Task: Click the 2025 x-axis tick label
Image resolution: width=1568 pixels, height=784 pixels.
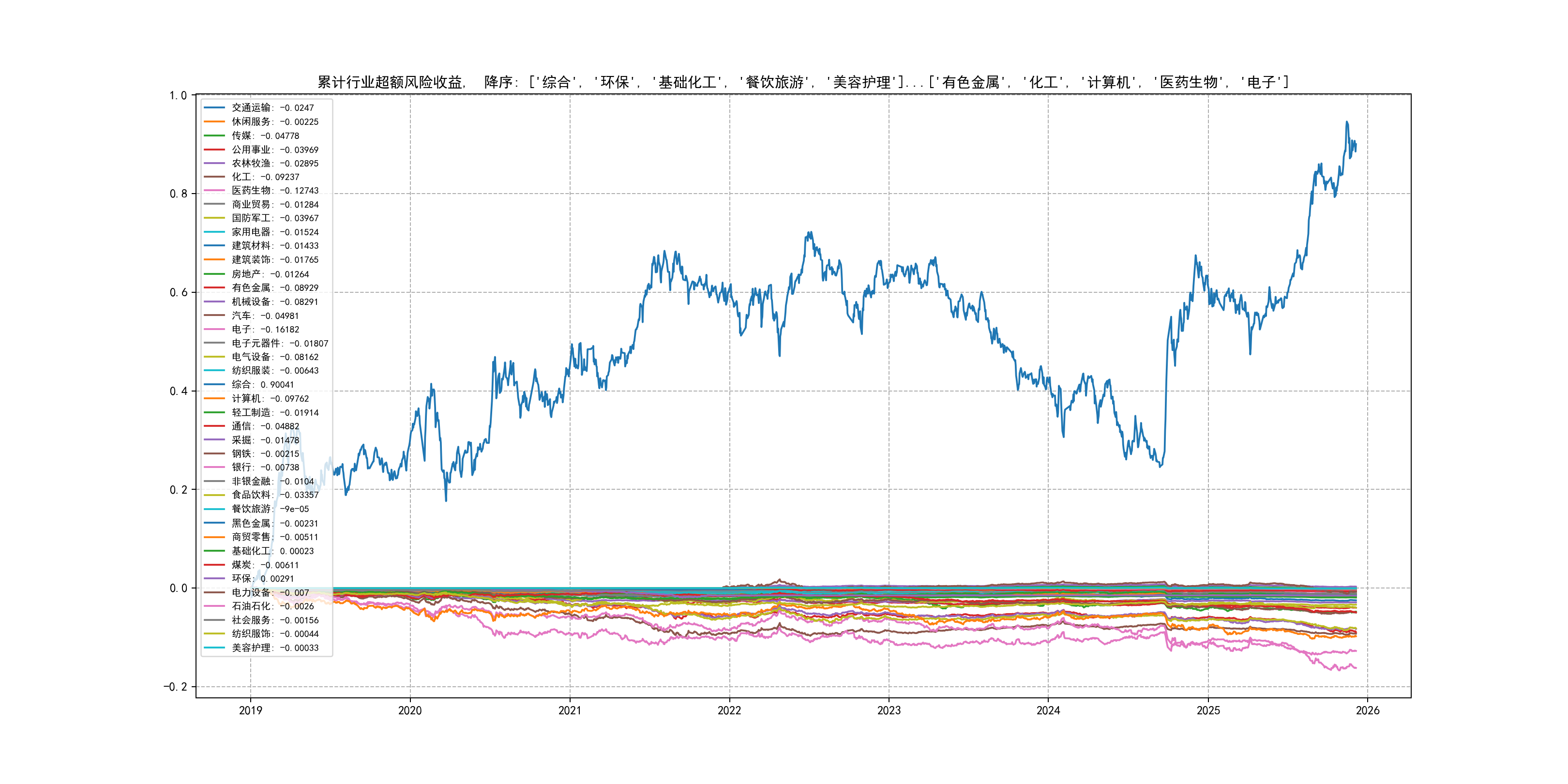Action: coord(1208,710)
